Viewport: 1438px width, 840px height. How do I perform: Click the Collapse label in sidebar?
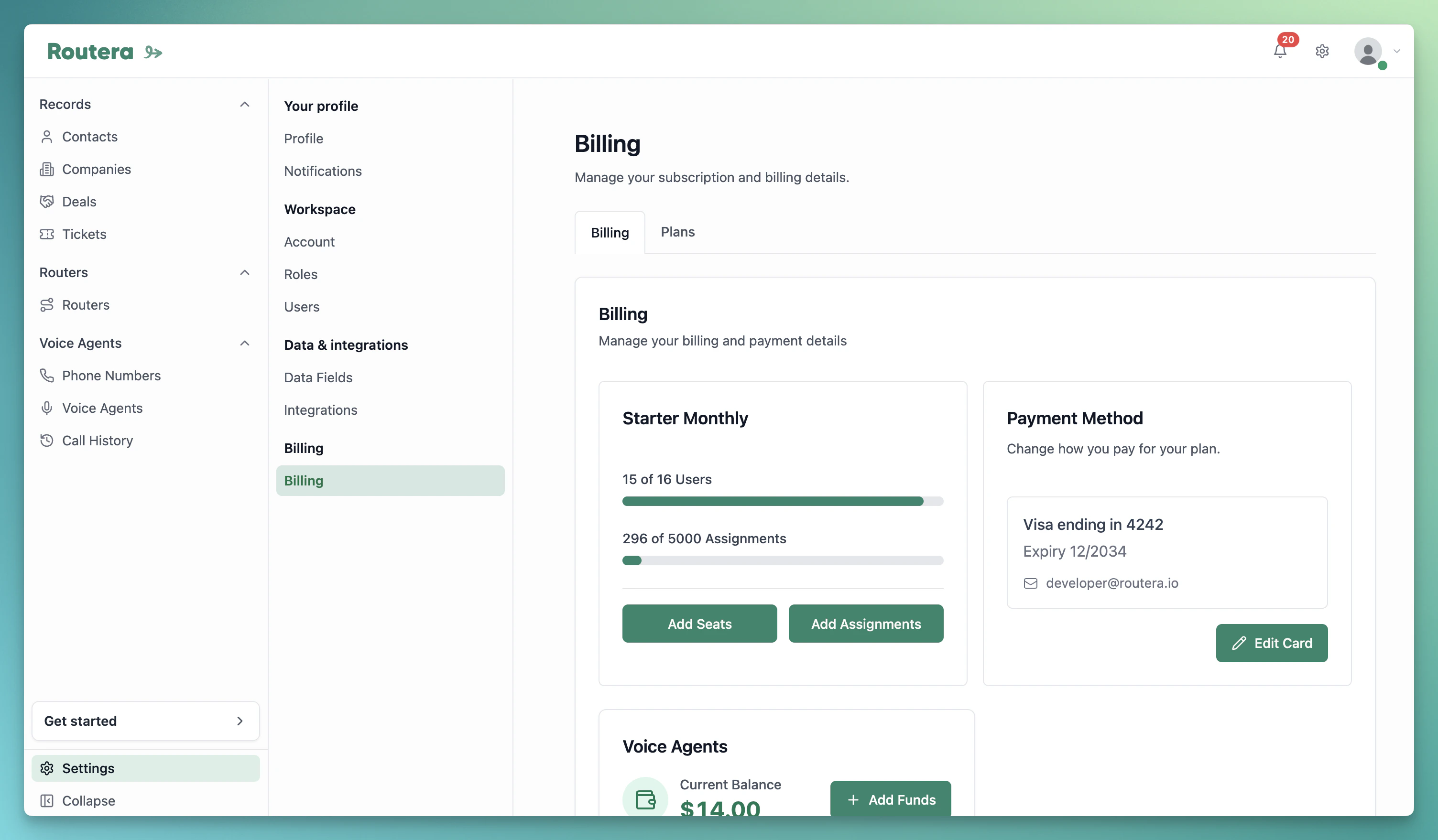tap(88, 801)
